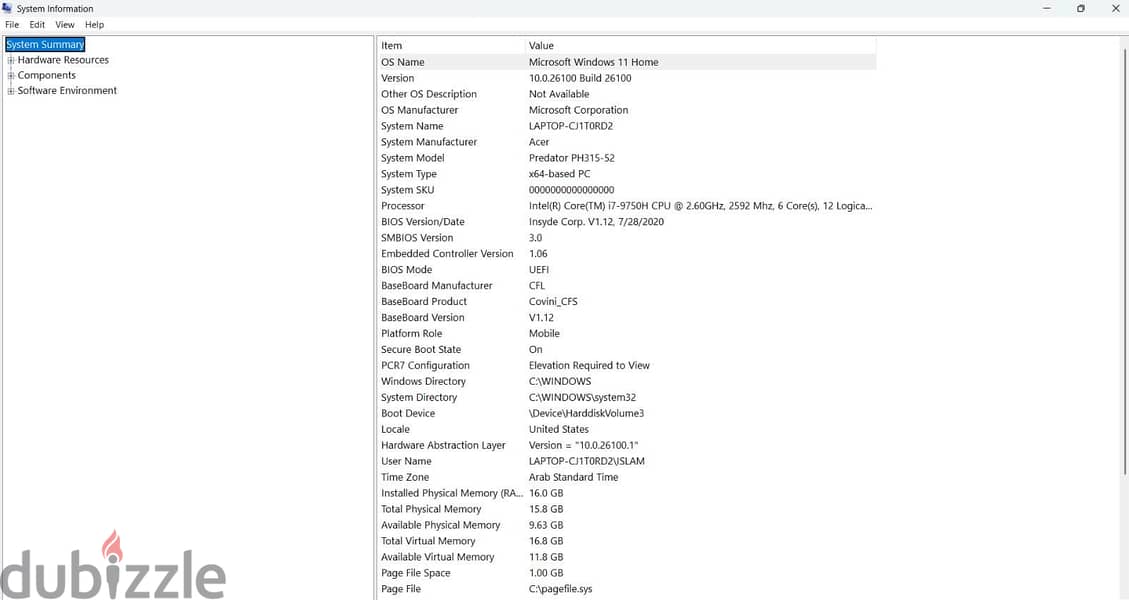The height and width of the screenshot is (600, 1129).
Task: Click value LAPTOP-CJ1T0RD2 next to System Name
Action: (x=571, y=126)
